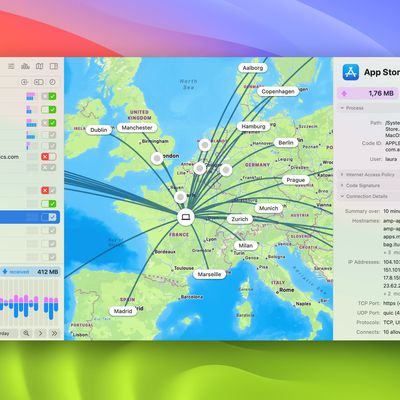Click the clock history icon
The height and width of the screenshot is (400, 400).
pos(52,82)
